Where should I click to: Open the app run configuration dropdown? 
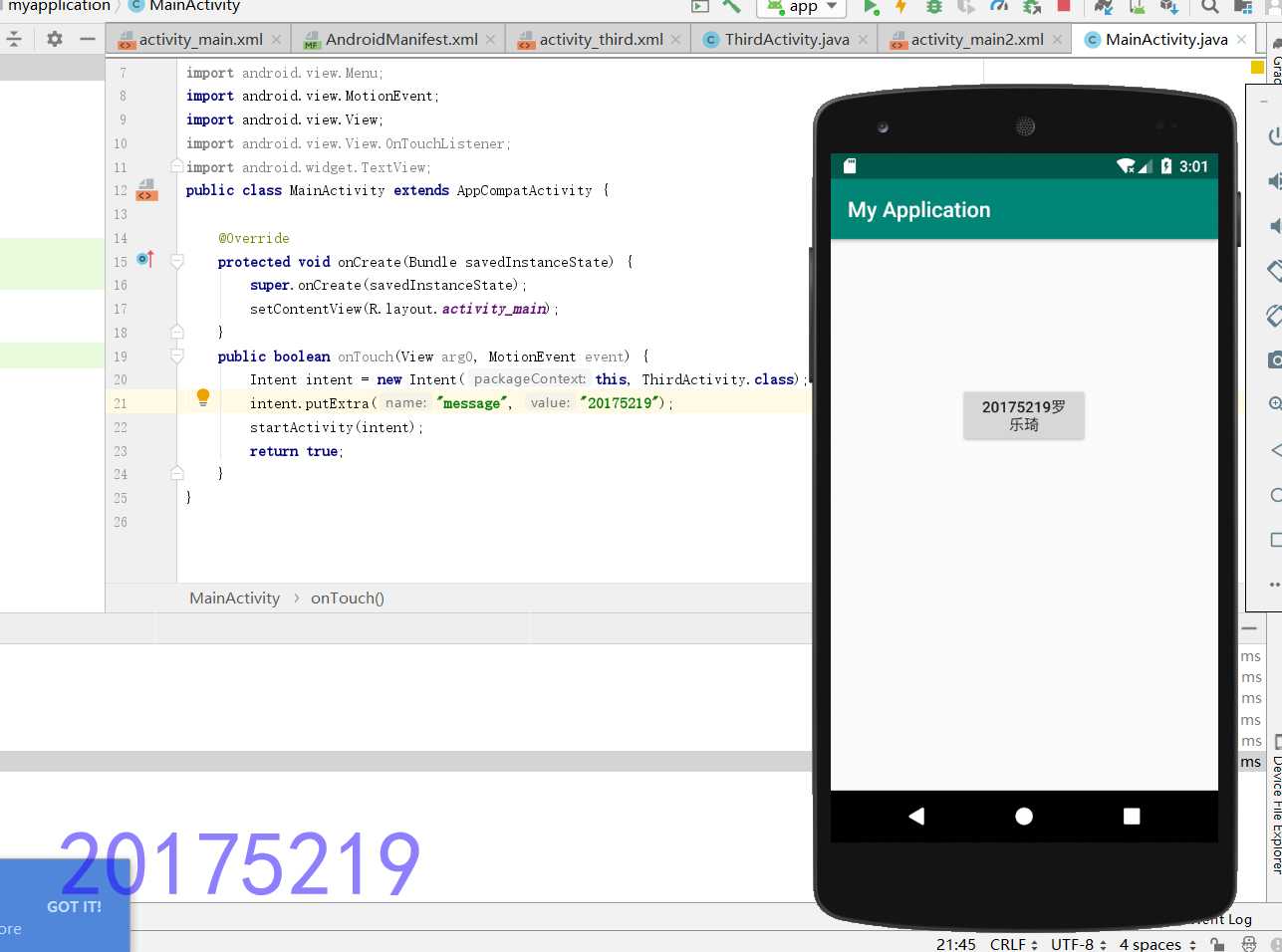click(x=802, y=7)
